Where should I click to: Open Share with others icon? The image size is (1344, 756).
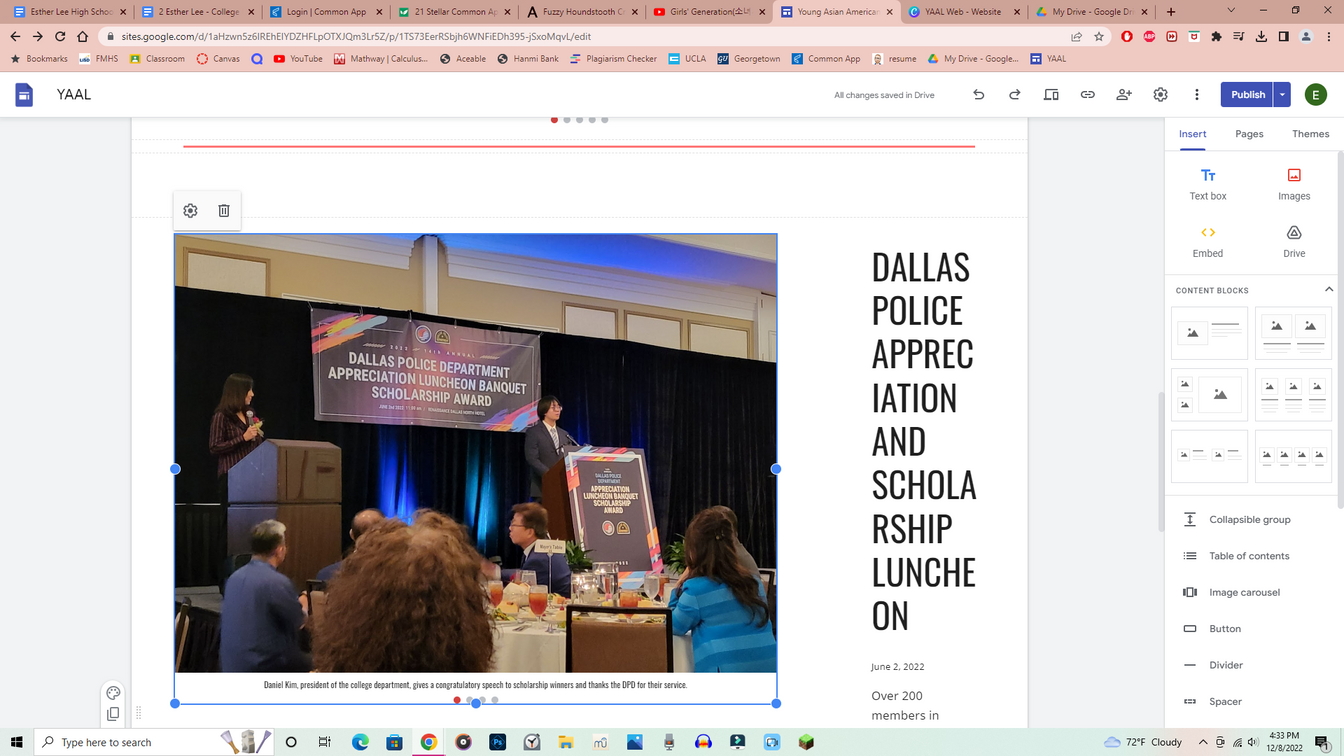coord(1124,95)
